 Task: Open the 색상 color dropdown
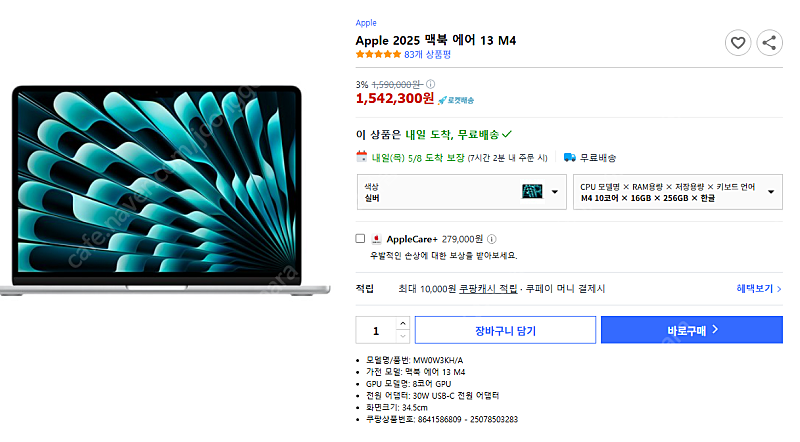coord(462,192)
